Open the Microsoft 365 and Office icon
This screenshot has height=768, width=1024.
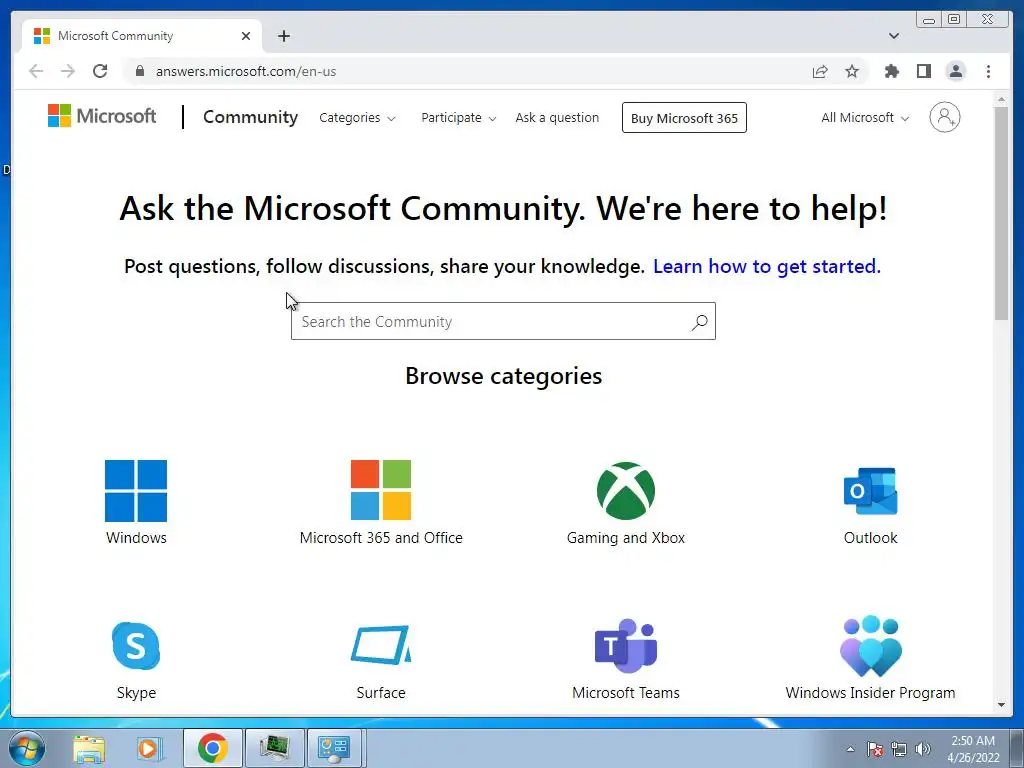[x=381, y=490]
